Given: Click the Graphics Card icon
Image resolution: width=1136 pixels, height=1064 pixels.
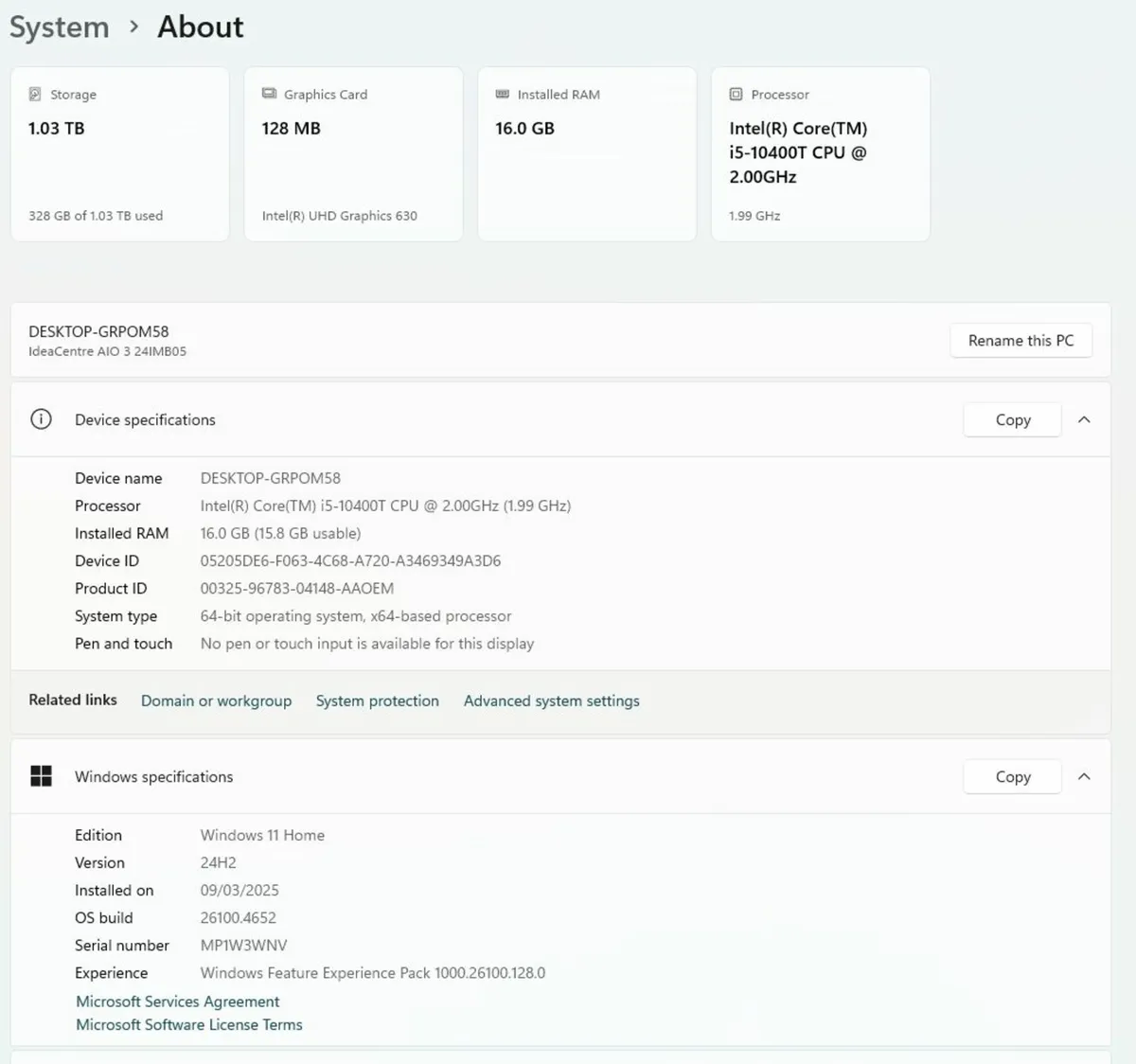Looking at the screenshot, I should (269, 94).
